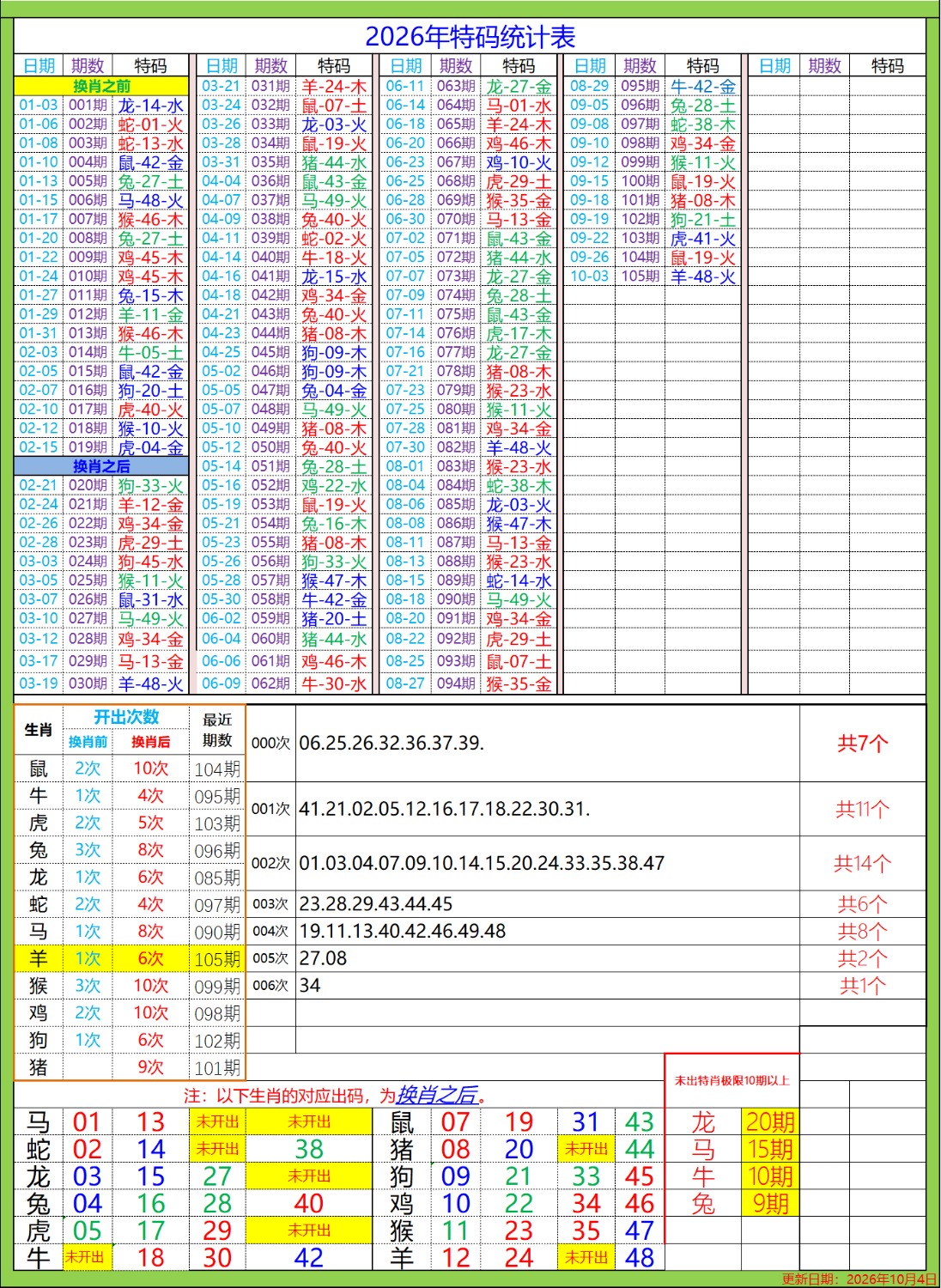
Task: Click the date cell "10-03"
Action: 590,276
